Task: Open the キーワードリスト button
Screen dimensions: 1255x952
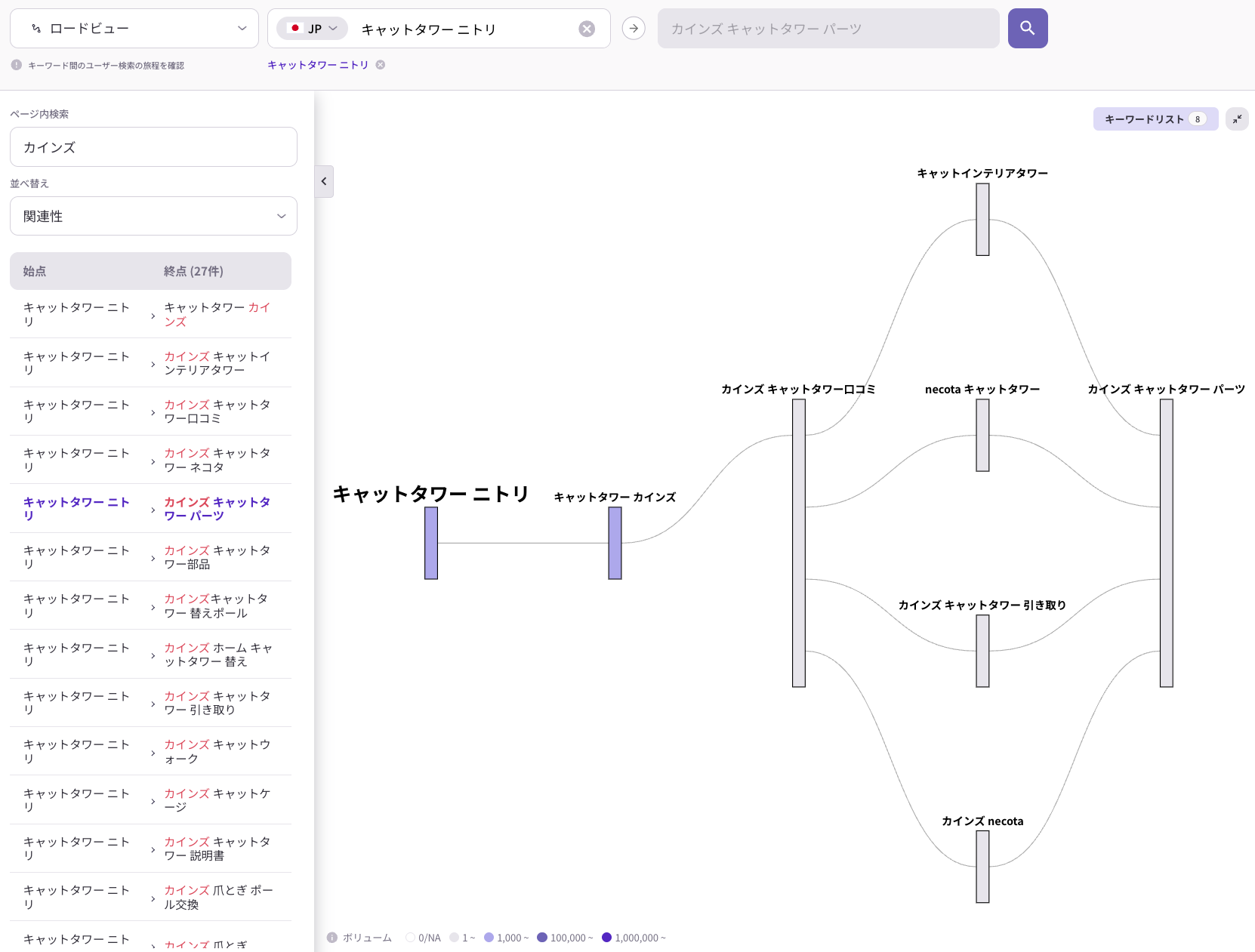Action: click(1155, 119)
